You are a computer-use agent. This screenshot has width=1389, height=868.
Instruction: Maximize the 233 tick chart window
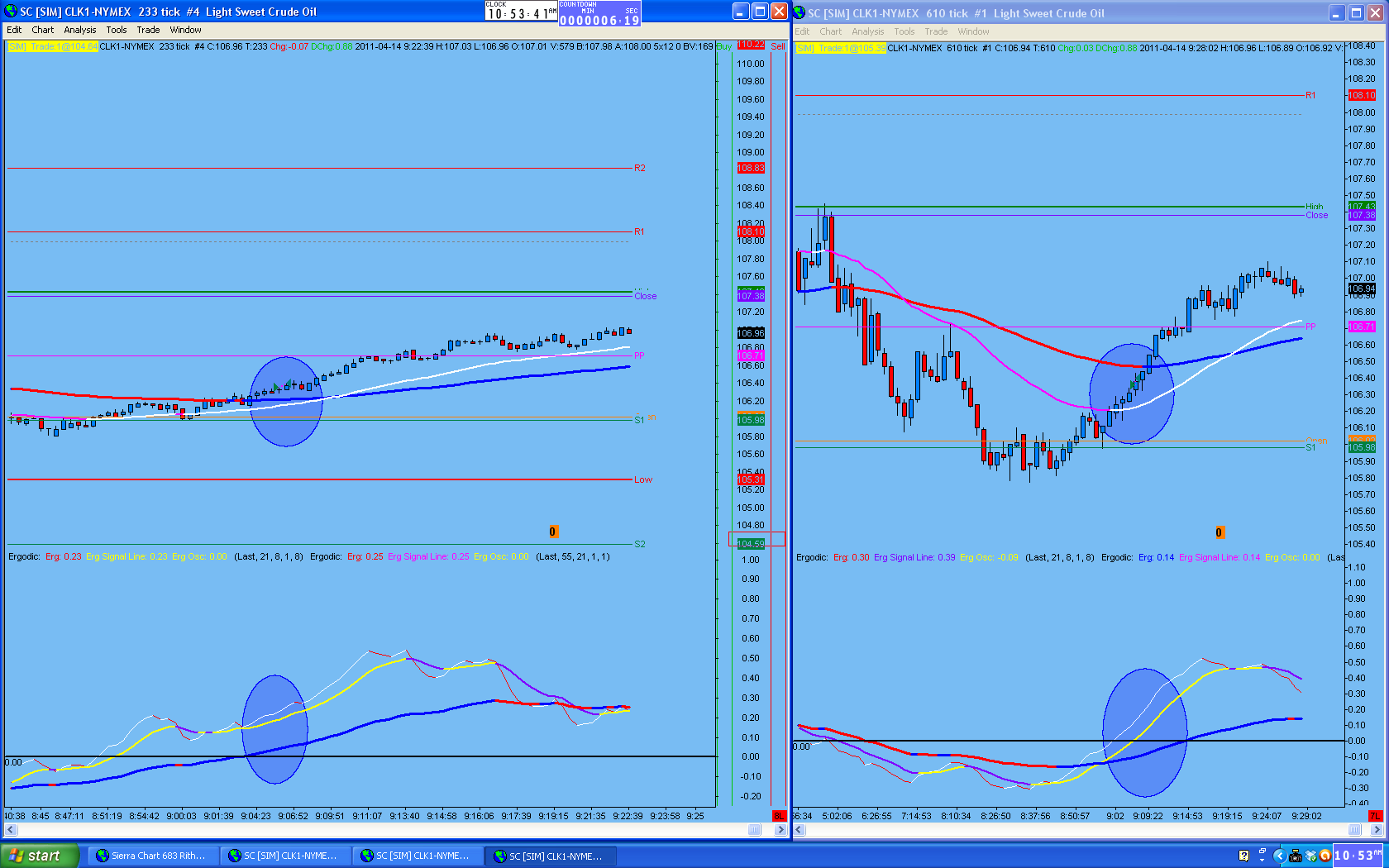tap(760, 12)
